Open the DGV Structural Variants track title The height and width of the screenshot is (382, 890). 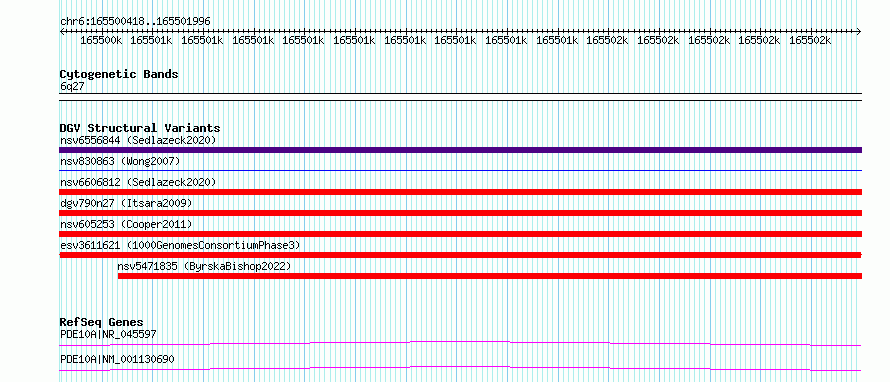[x=140, y=128]
